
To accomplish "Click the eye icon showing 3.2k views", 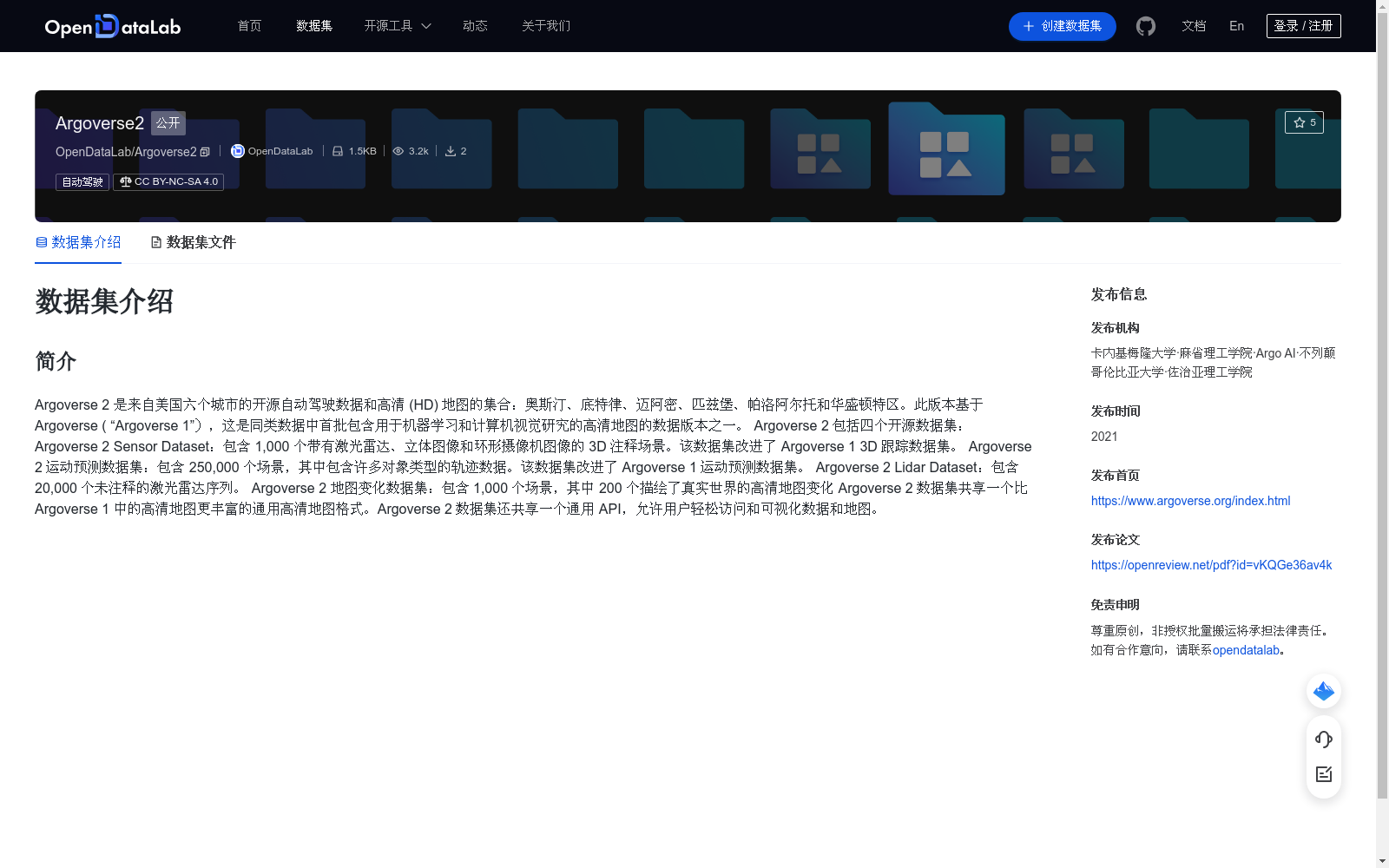I will [398, 150].
